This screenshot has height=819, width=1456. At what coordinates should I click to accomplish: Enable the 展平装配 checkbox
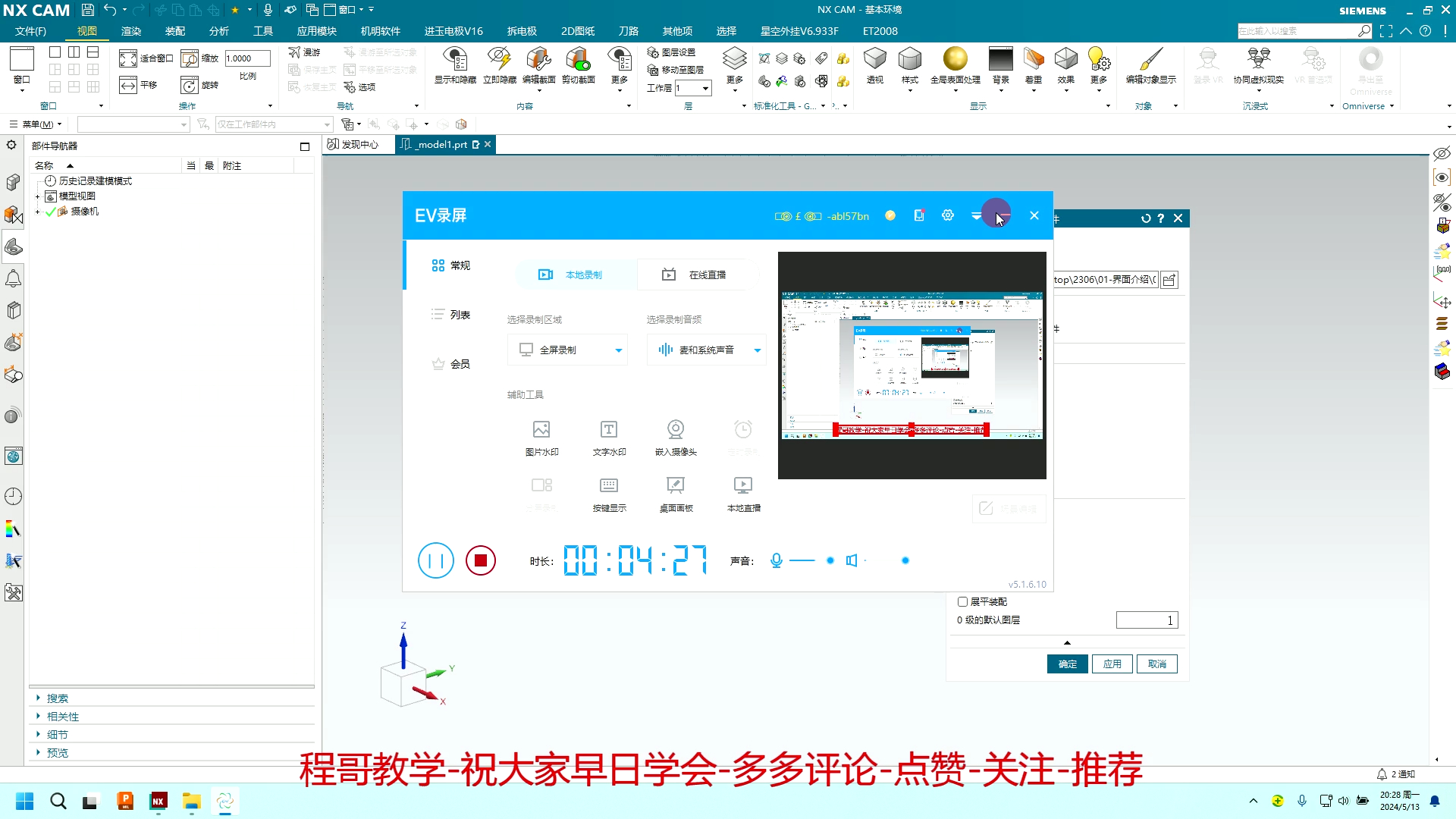pos(963,601)
